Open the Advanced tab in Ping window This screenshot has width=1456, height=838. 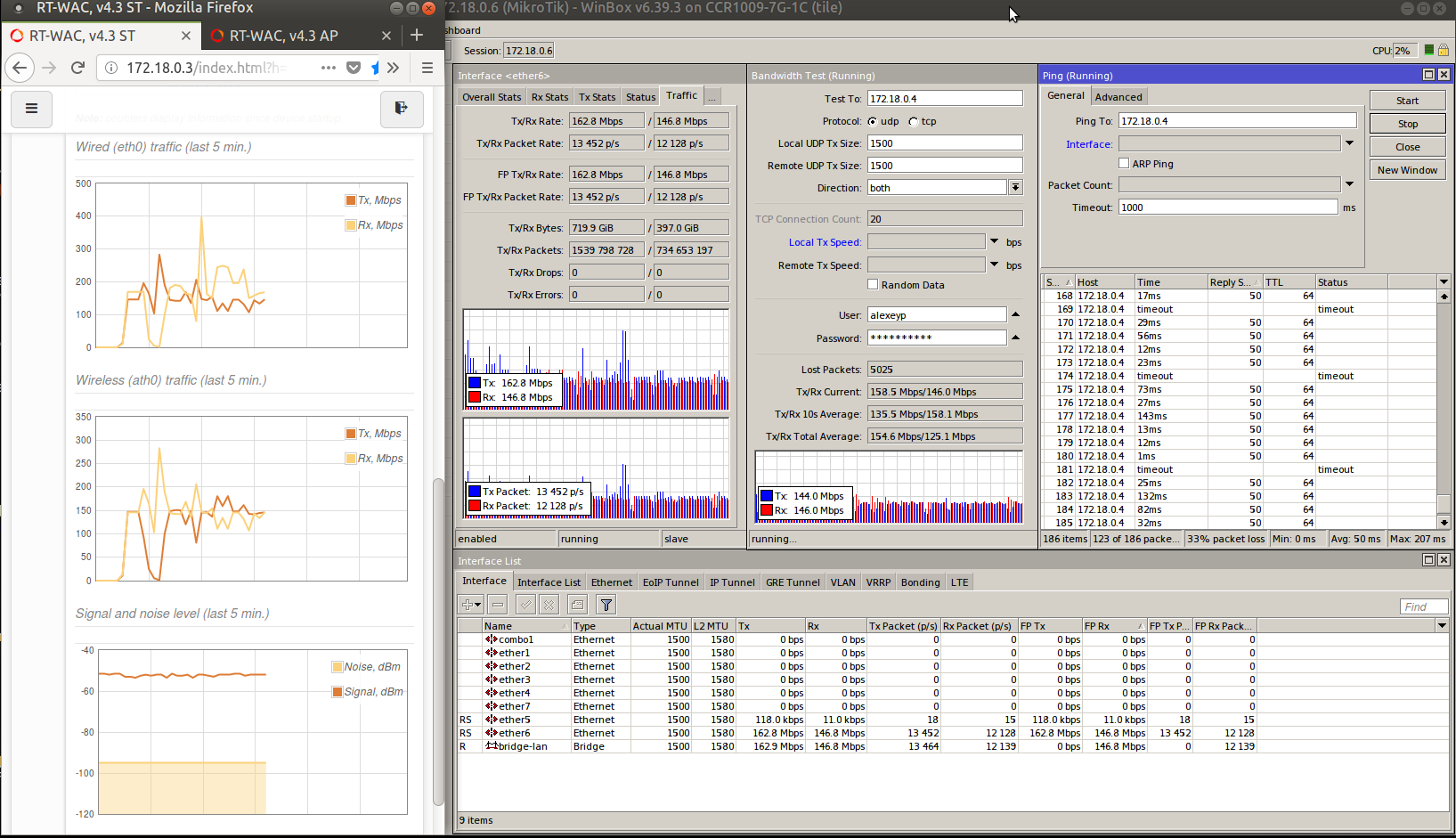pyautogui.click(x=1118, y=97)
